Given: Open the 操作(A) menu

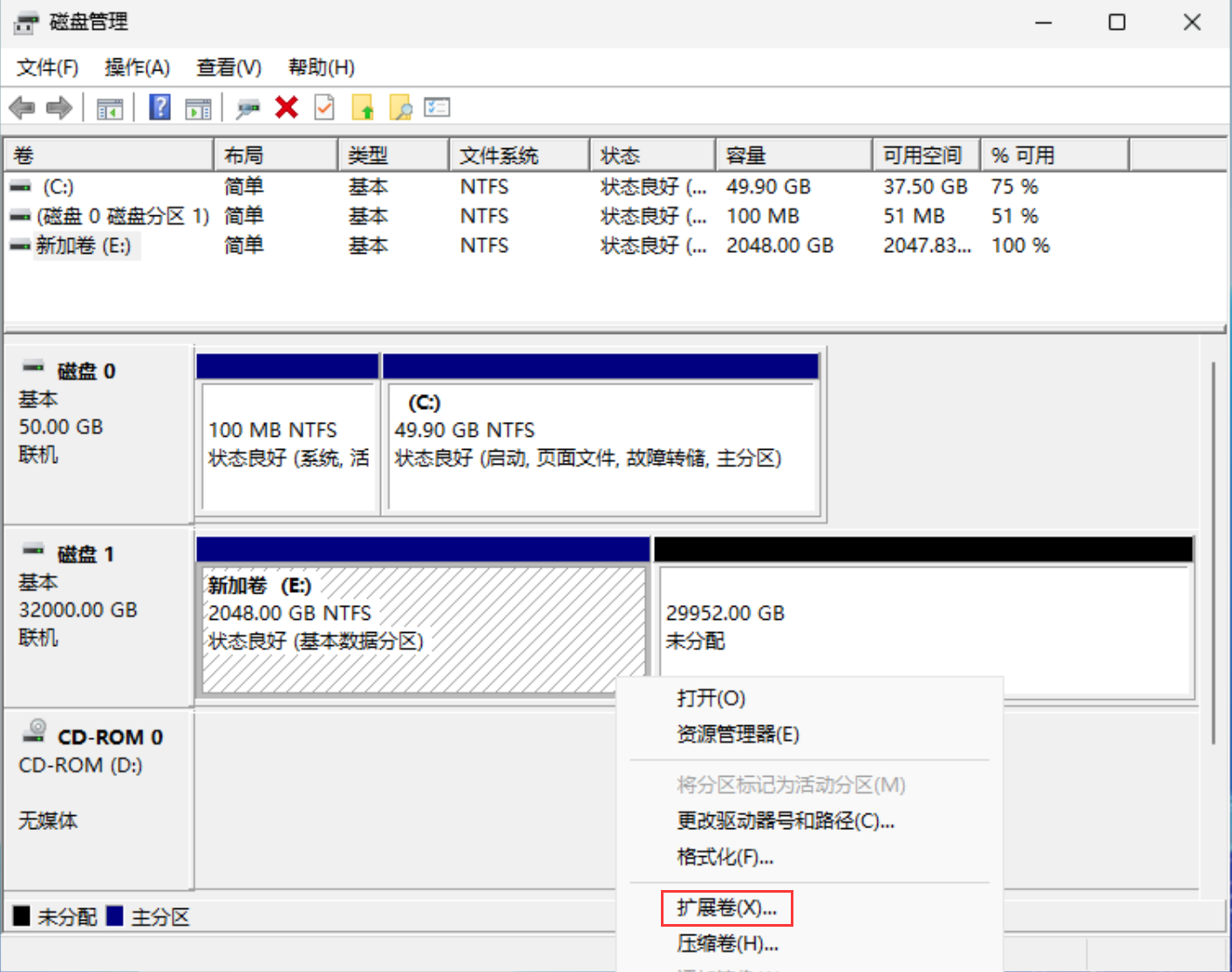Looking at the screenshot, I should coord(137,67).
